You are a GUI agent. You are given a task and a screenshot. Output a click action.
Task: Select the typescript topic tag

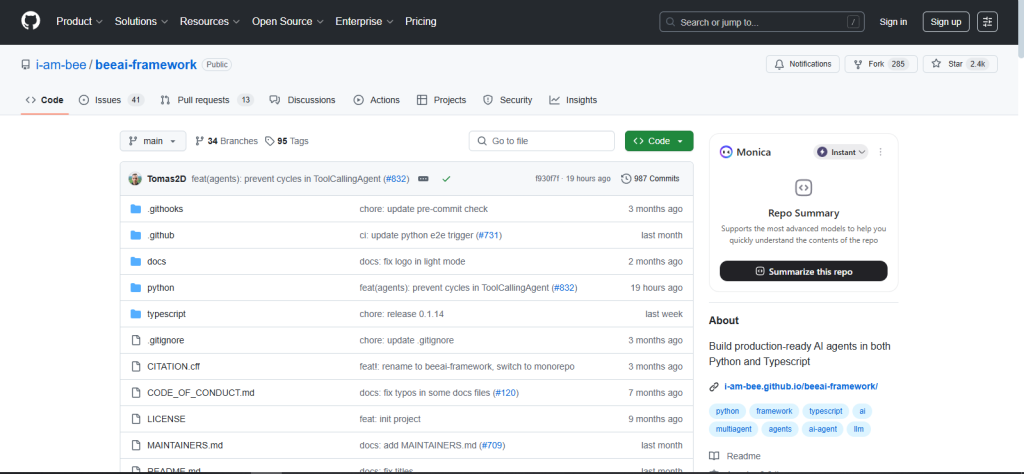click(826, 411)
